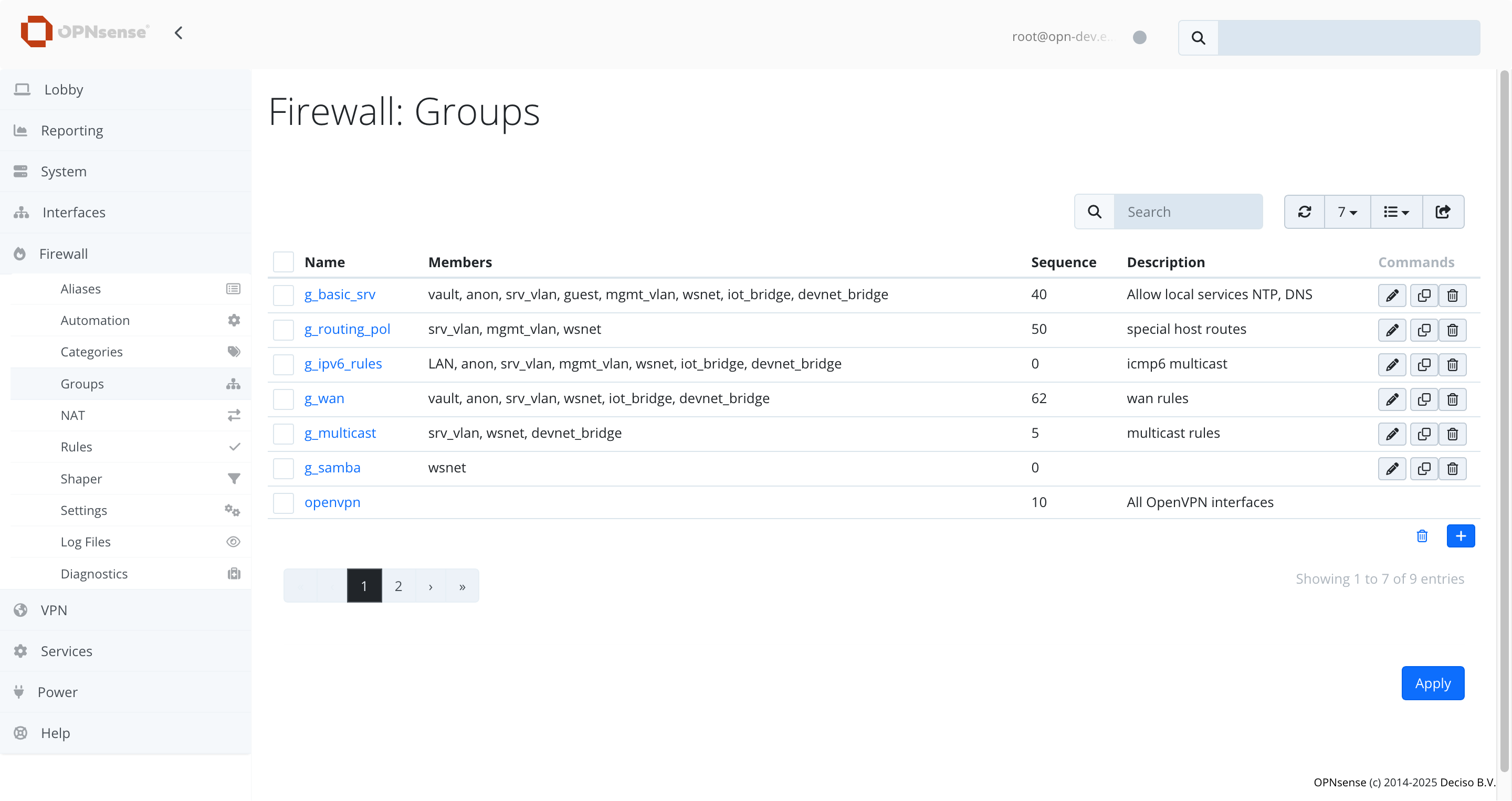Open the rows-per-page dropdown showing 7
Screen dimensions: 1512x801
tap(1347, 212)
